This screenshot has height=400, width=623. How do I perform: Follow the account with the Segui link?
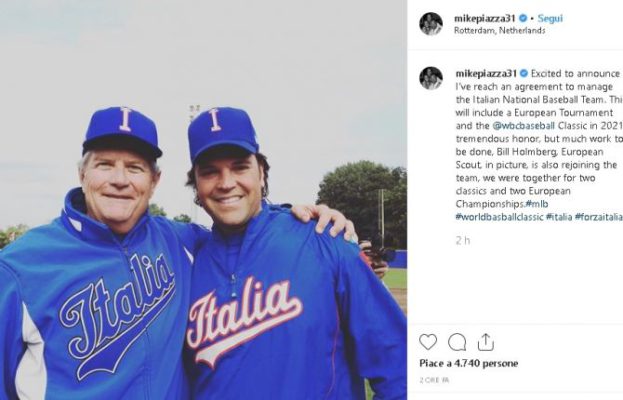[x=551, y=18]
